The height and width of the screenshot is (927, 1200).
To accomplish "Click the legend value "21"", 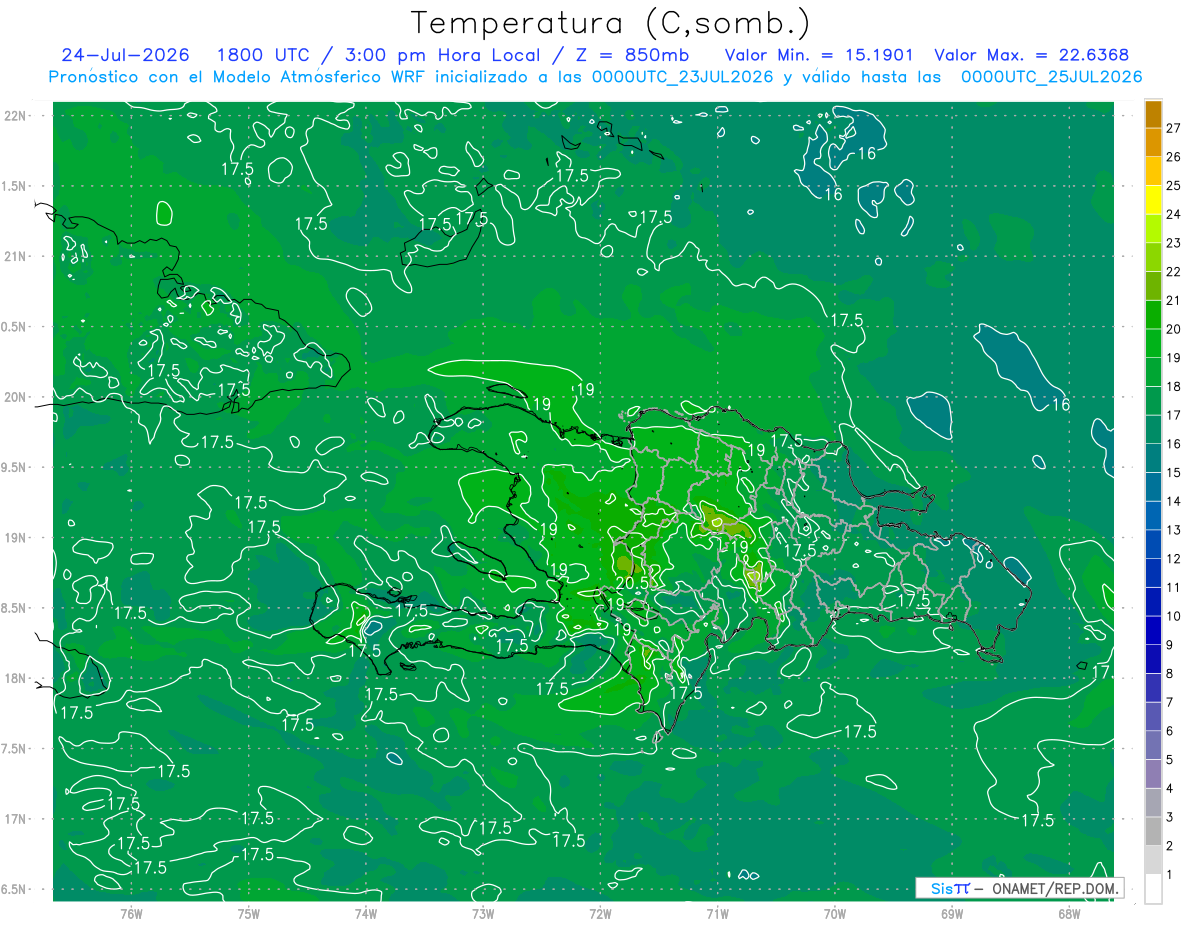I will [x=1174, y=300].
